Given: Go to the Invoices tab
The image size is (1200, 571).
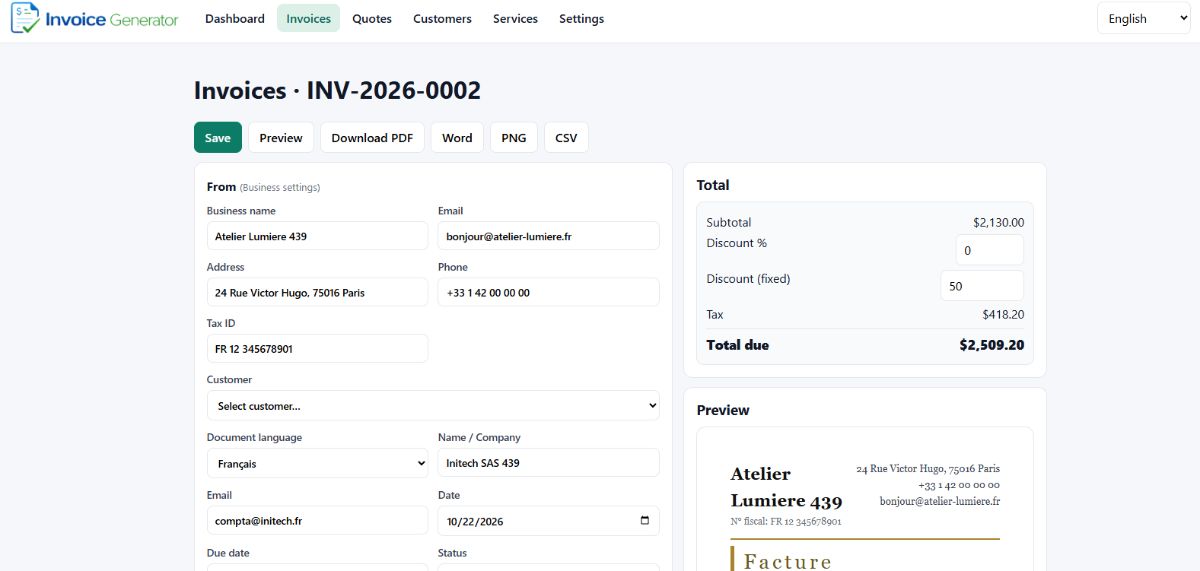Looking at the screenshot, I should pos(308,18).
